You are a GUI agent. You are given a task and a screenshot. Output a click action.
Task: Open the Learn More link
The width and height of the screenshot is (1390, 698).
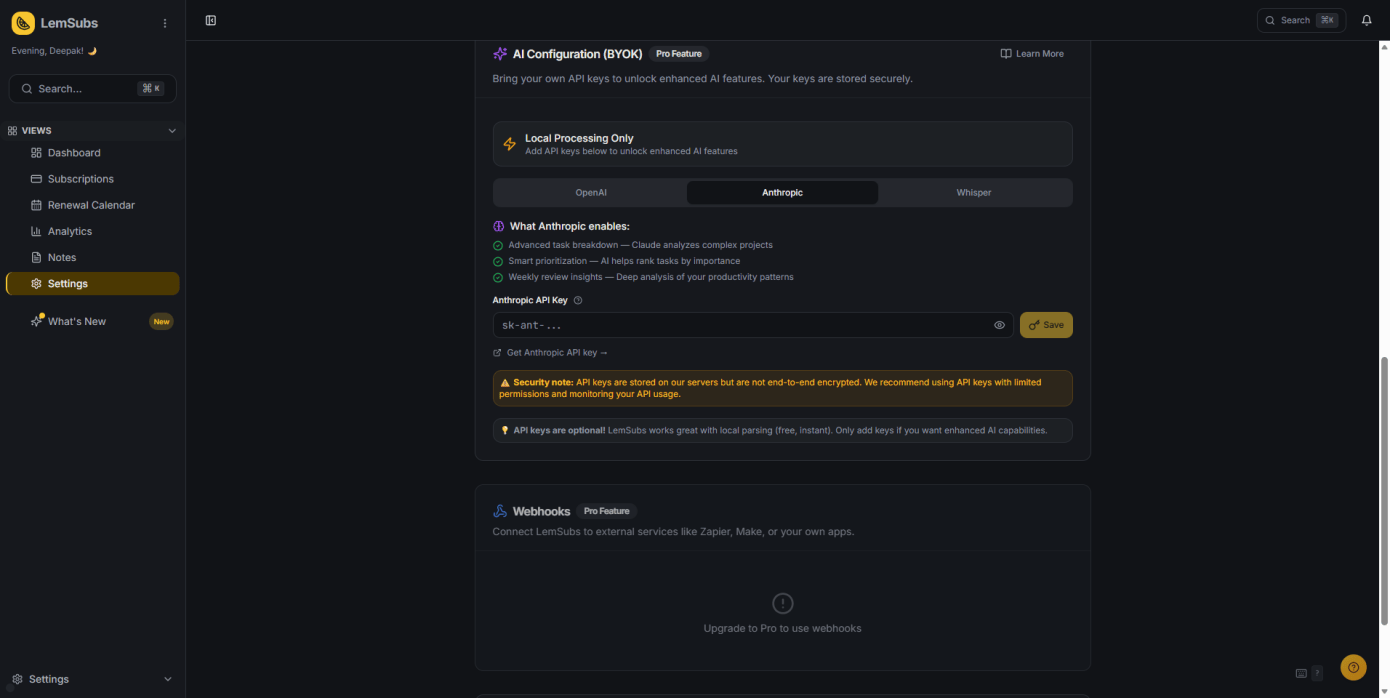[x=1032, y=54]
